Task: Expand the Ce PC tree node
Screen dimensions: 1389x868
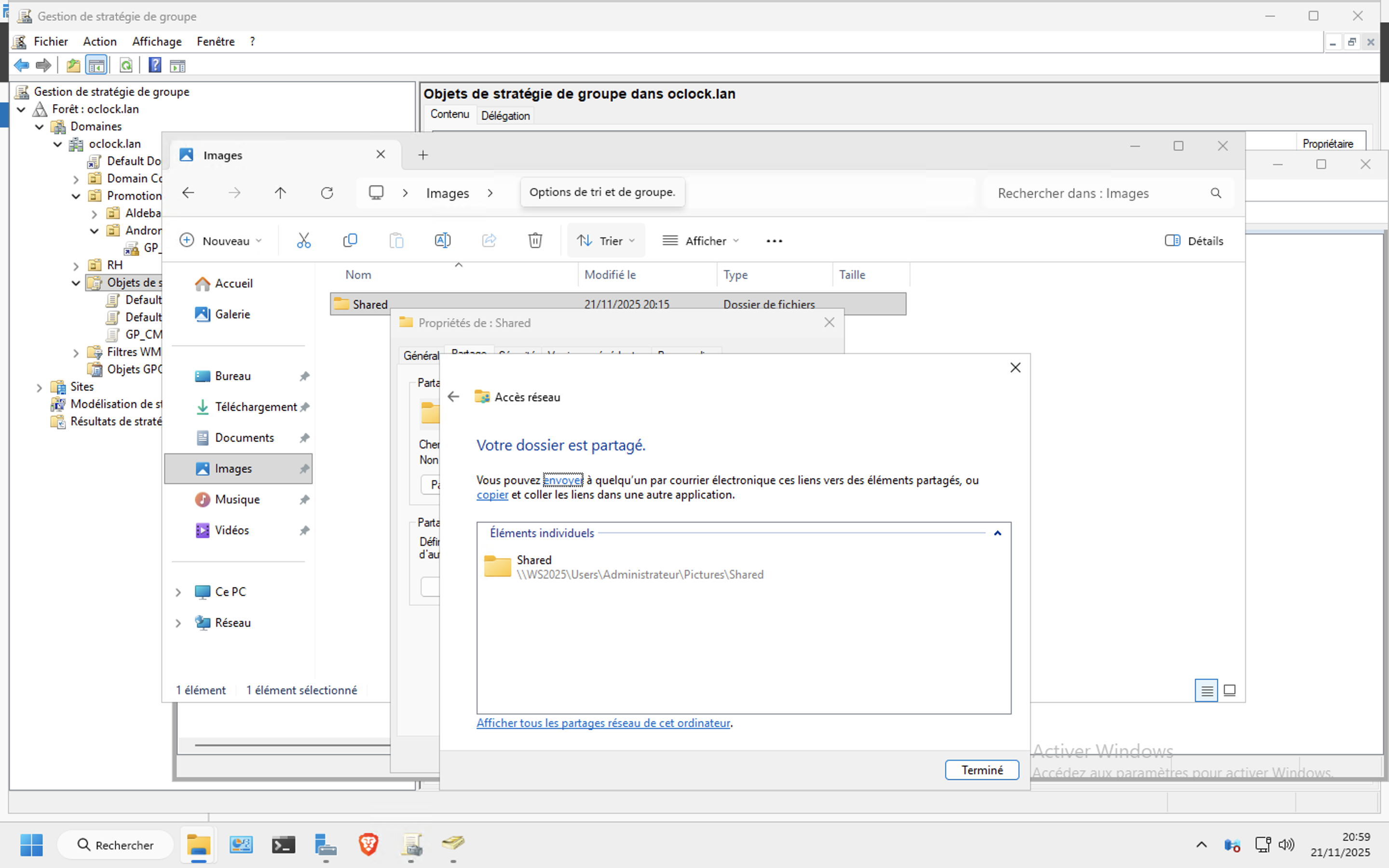Action: pos(178,592)
